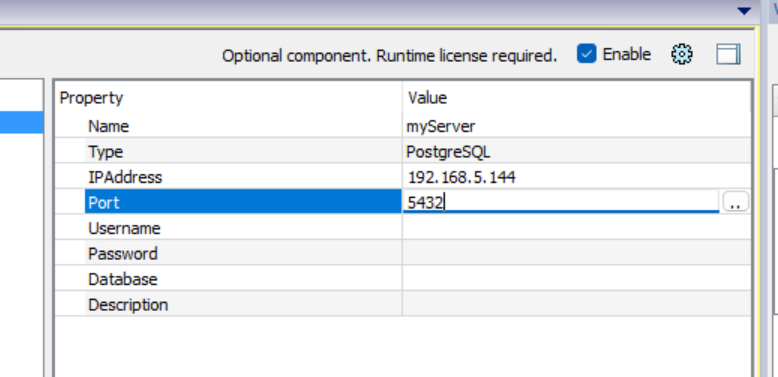The image size is (778, 377).
Task: Click the Value column header
Action: click(x=577, y=97)
